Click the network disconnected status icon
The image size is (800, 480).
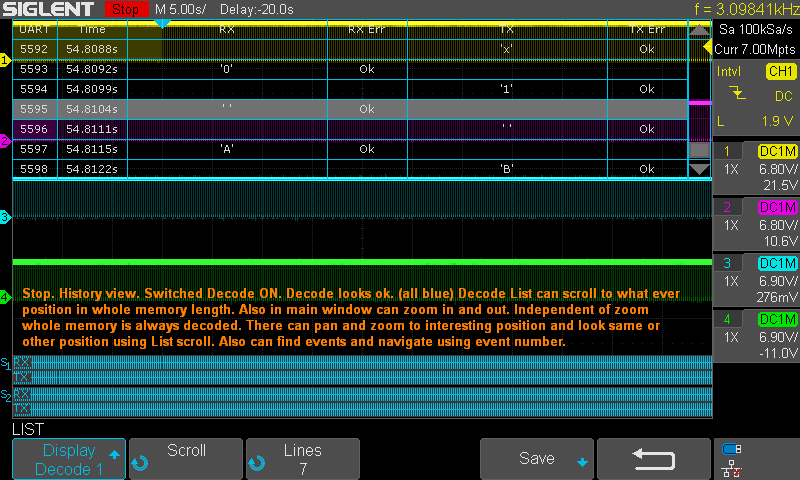click(x=732, y=468)
